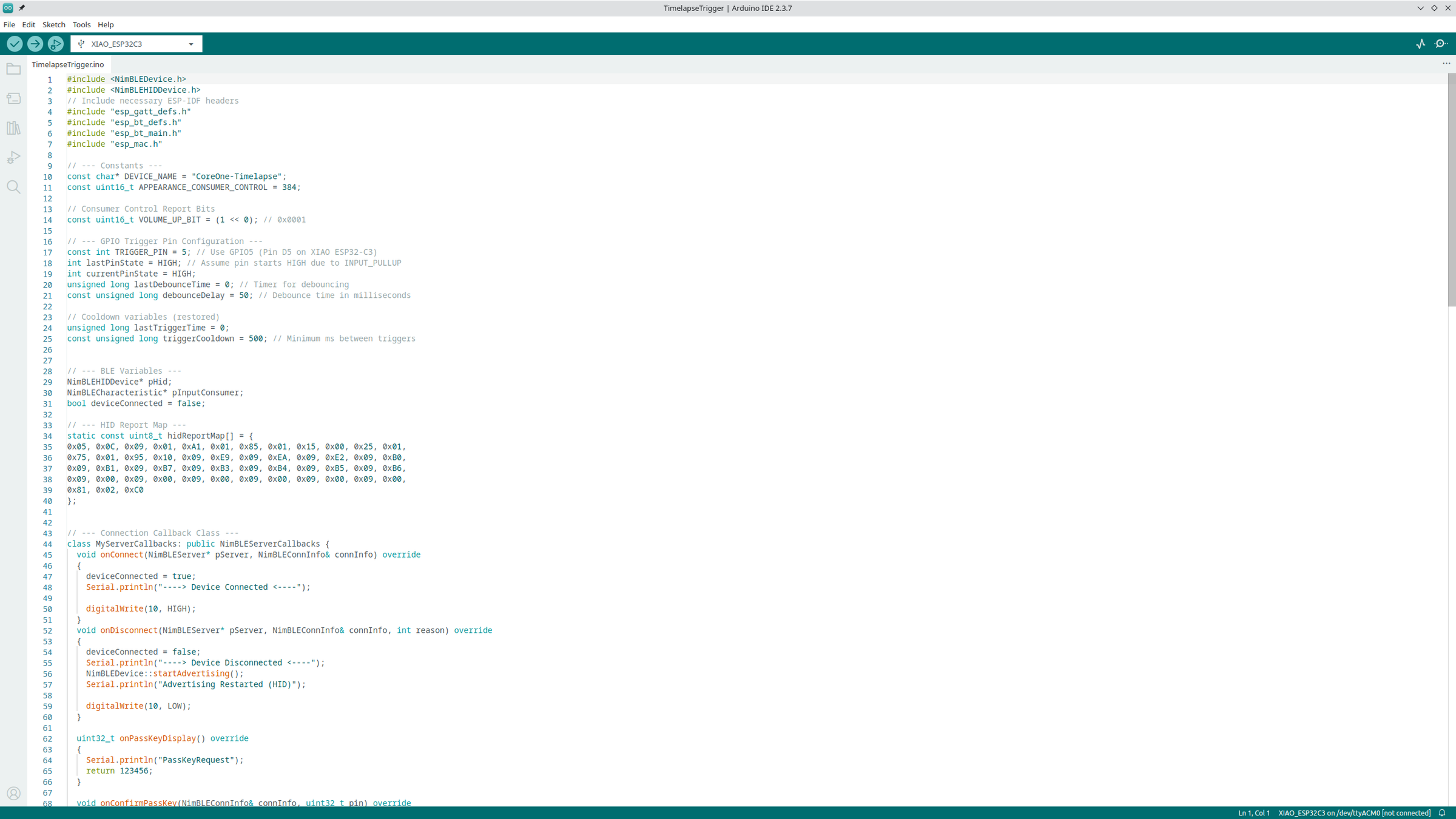Maximize the Arduino IDE window

tap(1434, 8)
